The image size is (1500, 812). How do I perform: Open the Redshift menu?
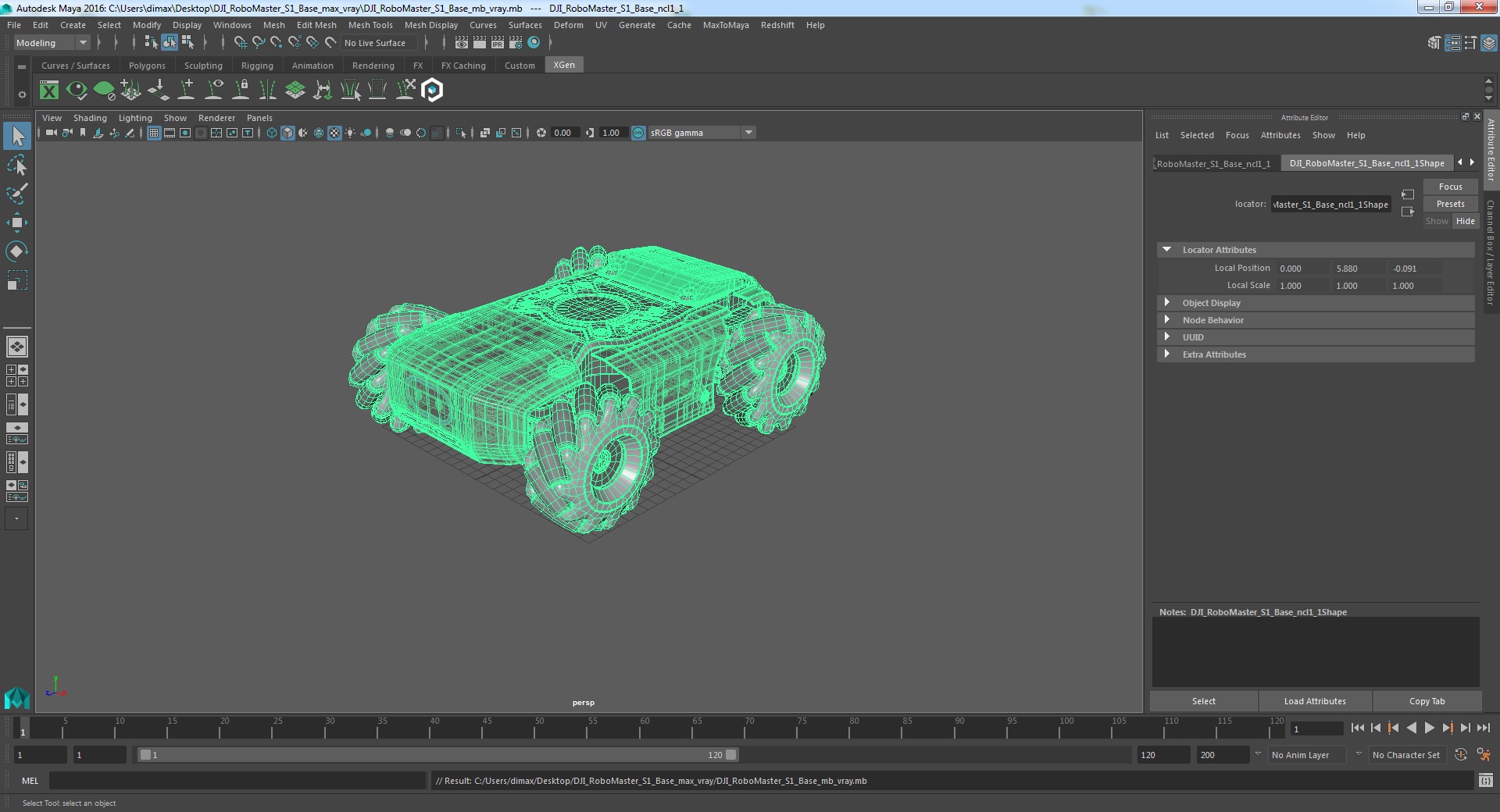pyautogui.click(x=777, y=25)
